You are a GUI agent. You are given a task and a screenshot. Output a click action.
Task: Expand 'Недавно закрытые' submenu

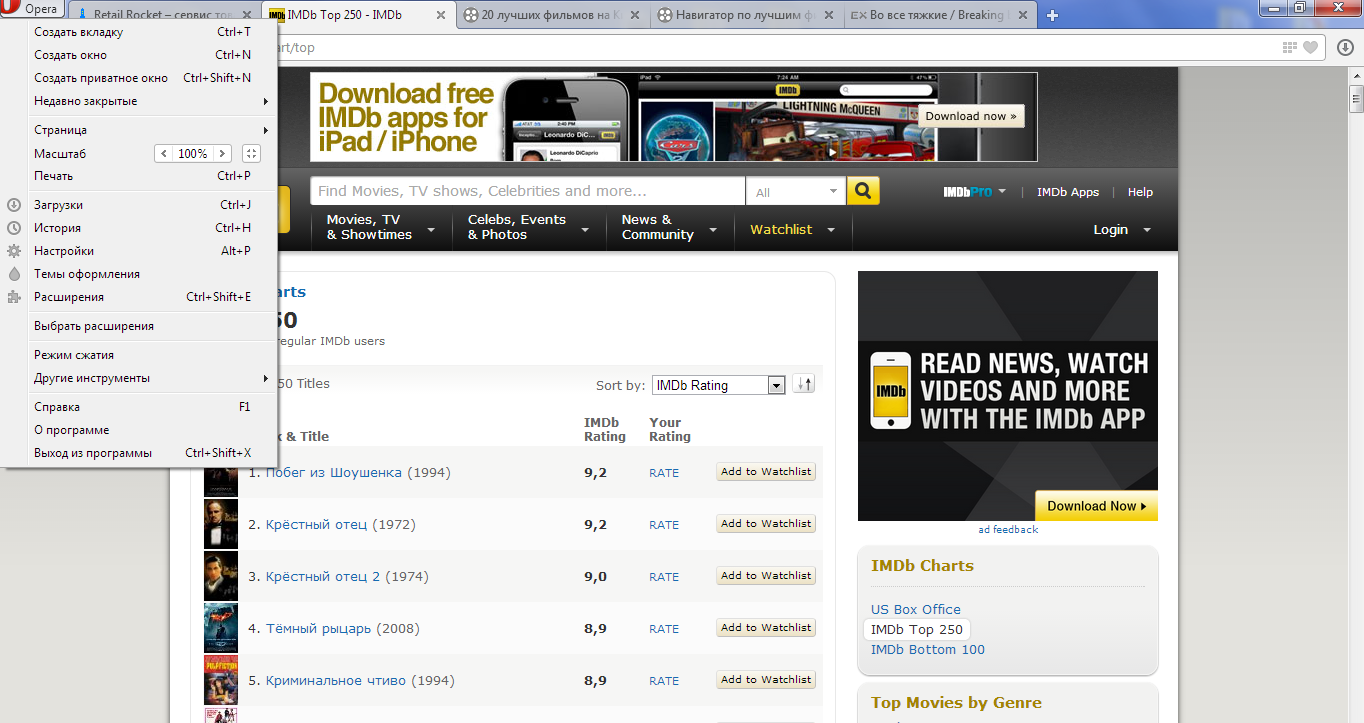pyautogui.click(x=139, y=101)
